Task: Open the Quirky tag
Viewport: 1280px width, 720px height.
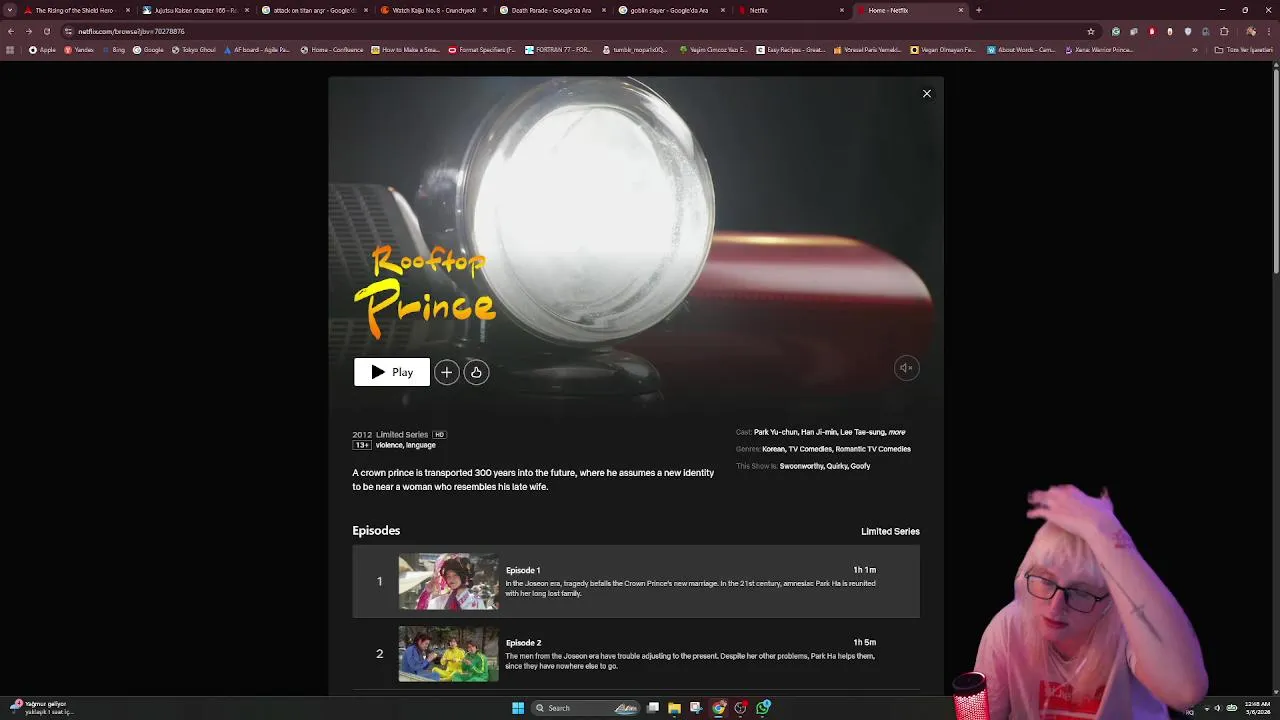Action: point(837,466)
